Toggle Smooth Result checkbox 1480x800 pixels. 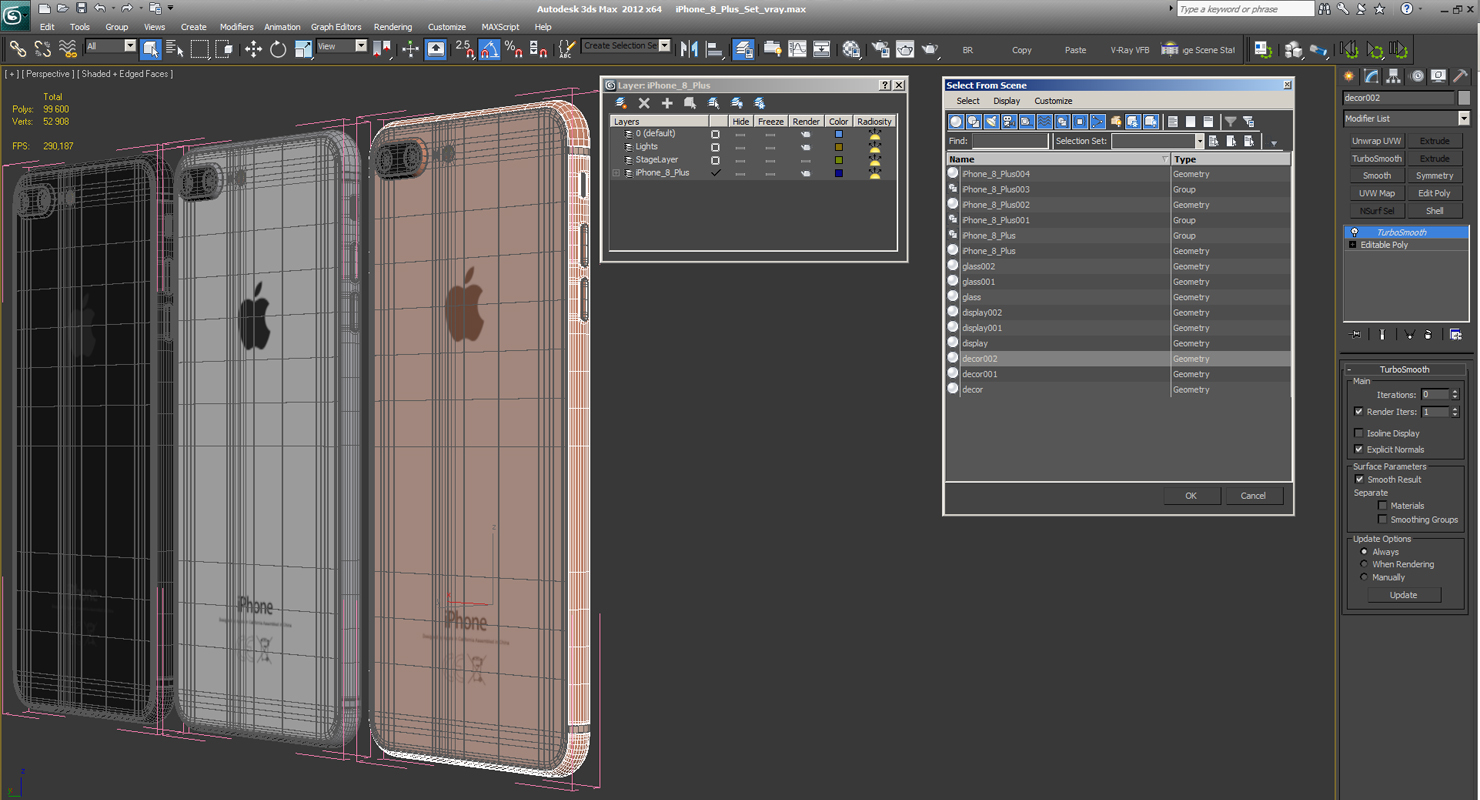pos(1359,480)
